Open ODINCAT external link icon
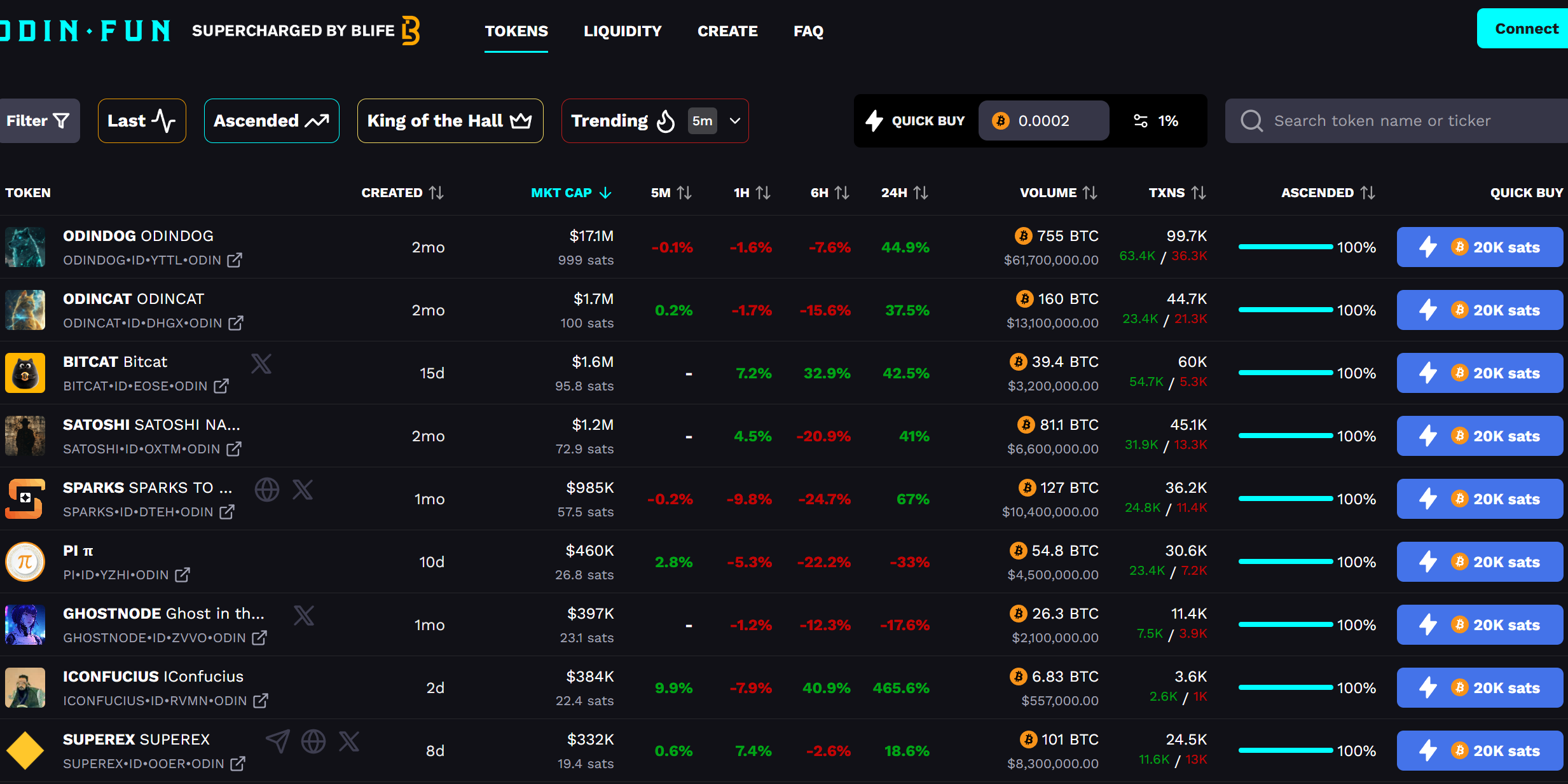 tap(236, 323)
